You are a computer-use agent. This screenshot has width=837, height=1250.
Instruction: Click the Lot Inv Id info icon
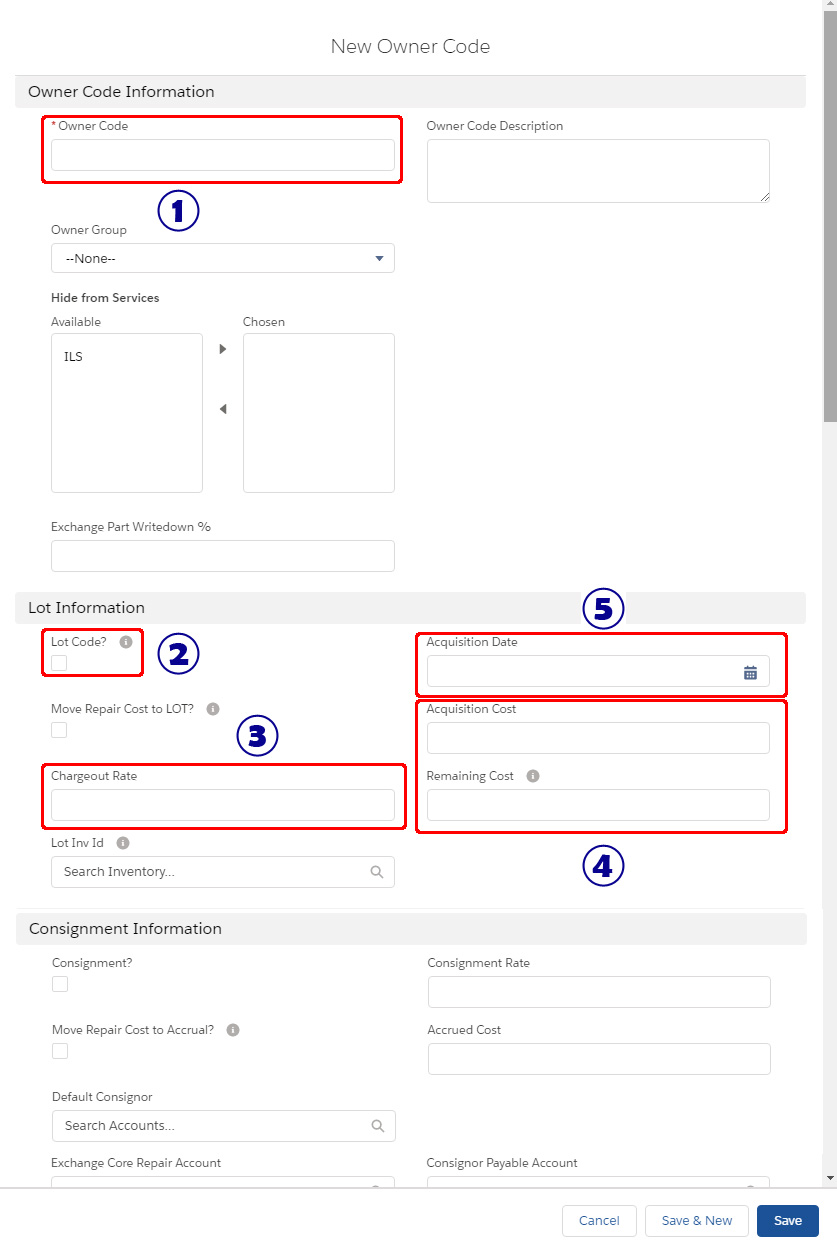(x=122, y=843)
